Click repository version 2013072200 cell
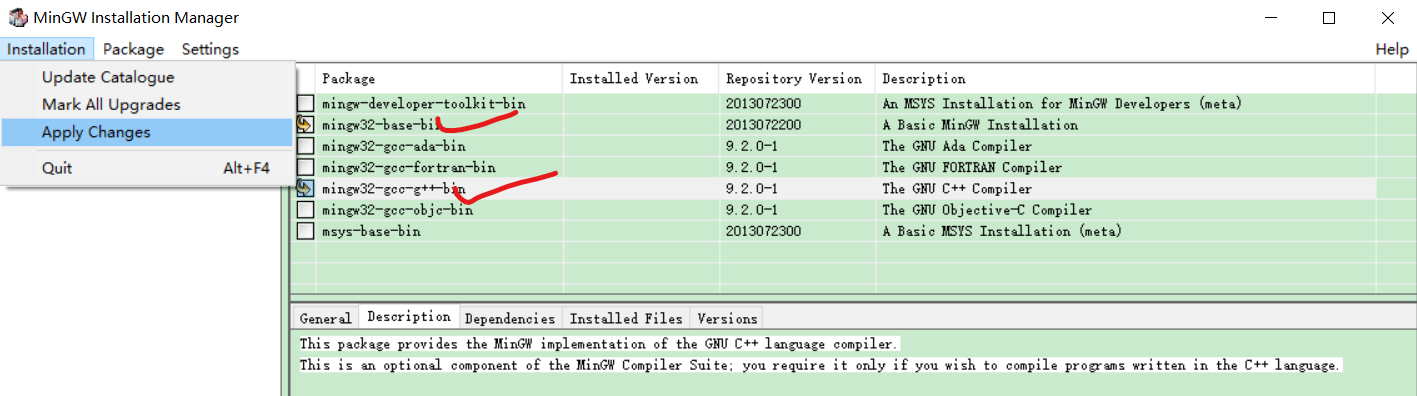 [764, 125]
